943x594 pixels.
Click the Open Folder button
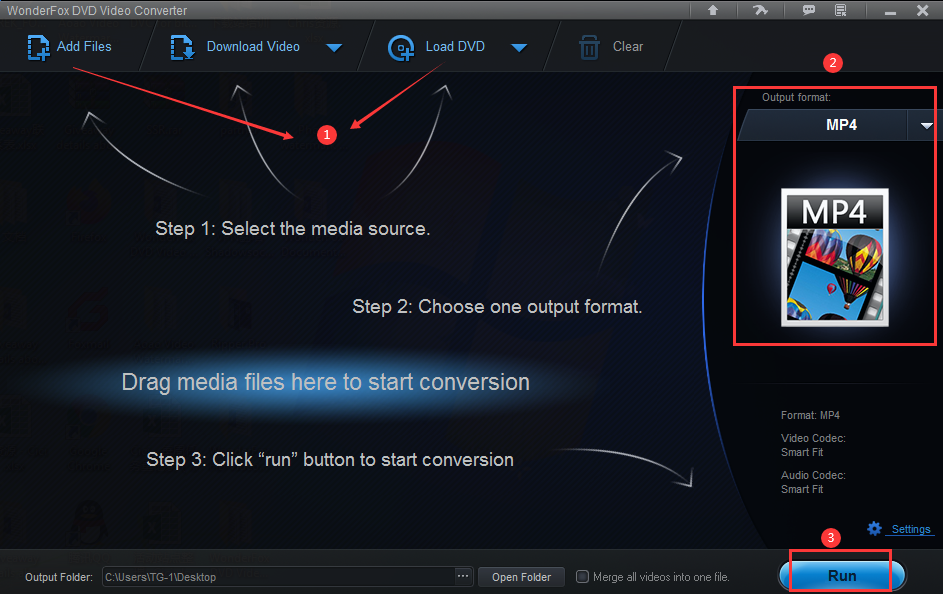click(521, 577)
